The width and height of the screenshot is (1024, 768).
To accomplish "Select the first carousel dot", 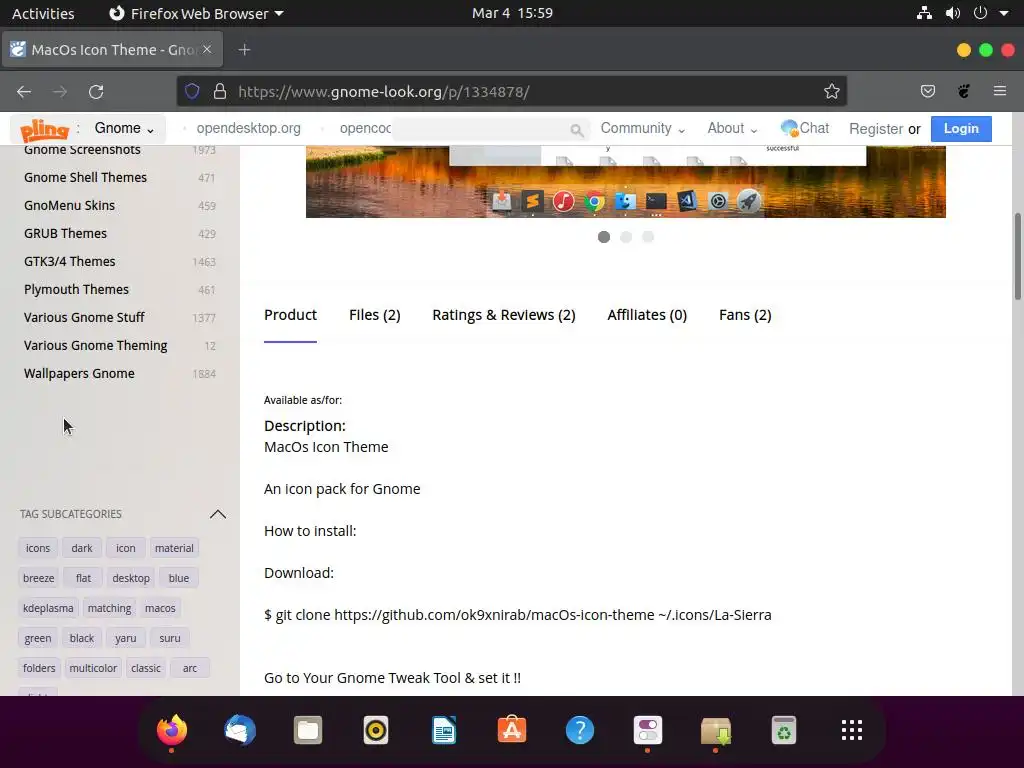I will [x=604, y=237].
